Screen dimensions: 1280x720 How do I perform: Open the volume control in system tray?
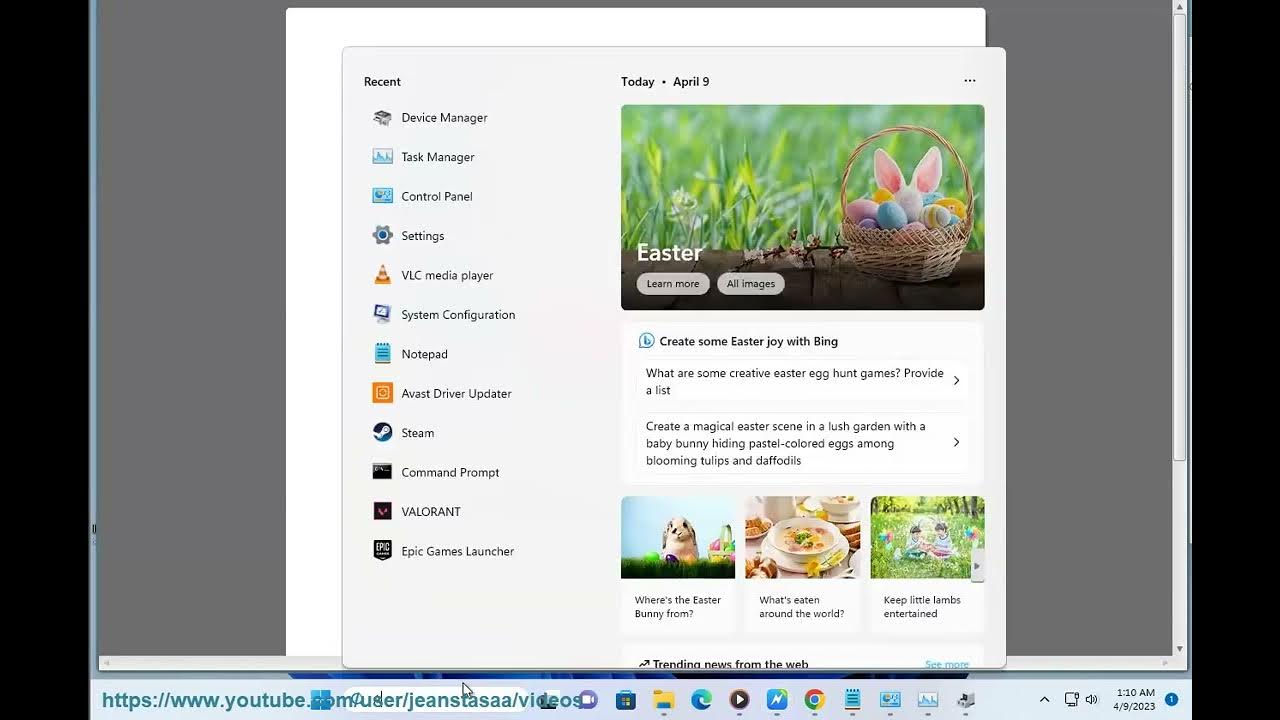[1091, 700]
